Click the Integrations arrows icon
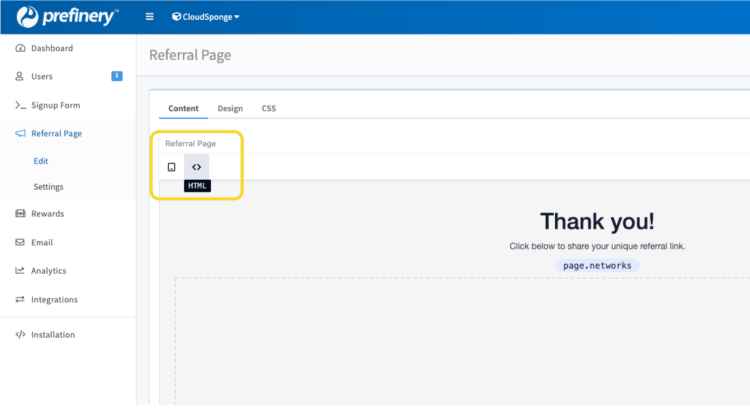 click(x=20, y=299)
